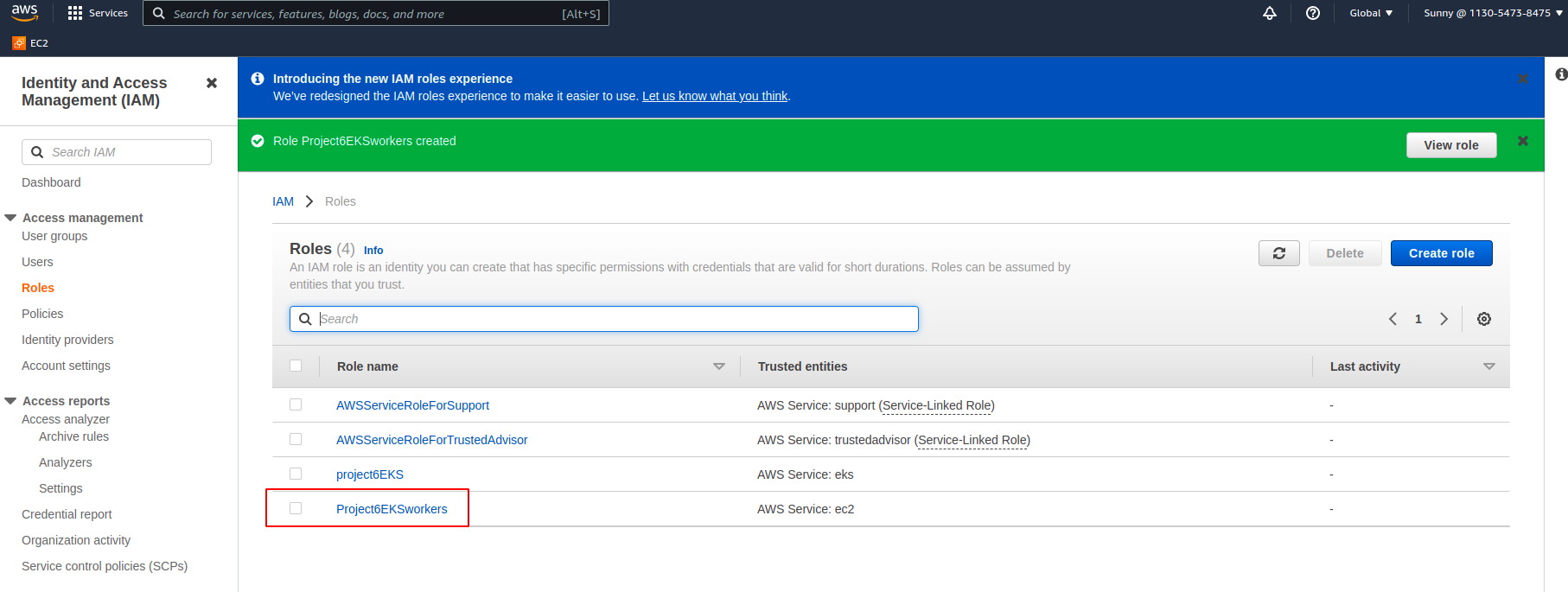Open the project6EKS role link

(x=370, y=474)
